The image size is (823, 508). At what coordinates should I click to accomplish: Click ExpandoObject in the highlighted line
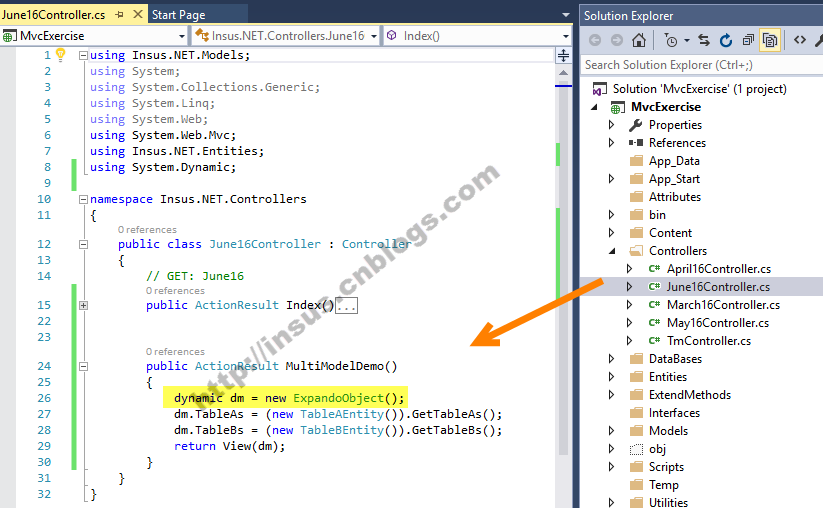[339, 398]
